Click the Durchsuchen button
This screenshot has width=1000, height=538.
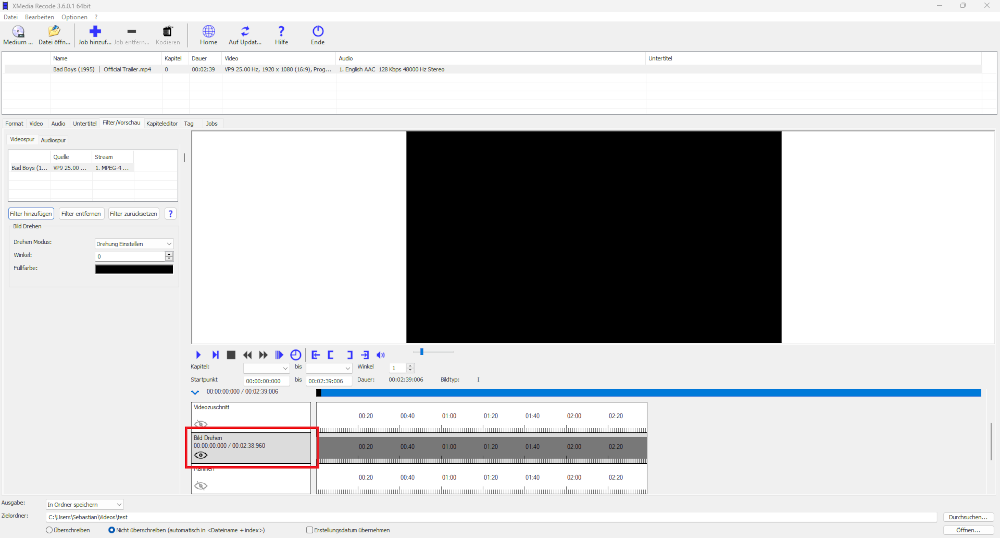point(967,517)
